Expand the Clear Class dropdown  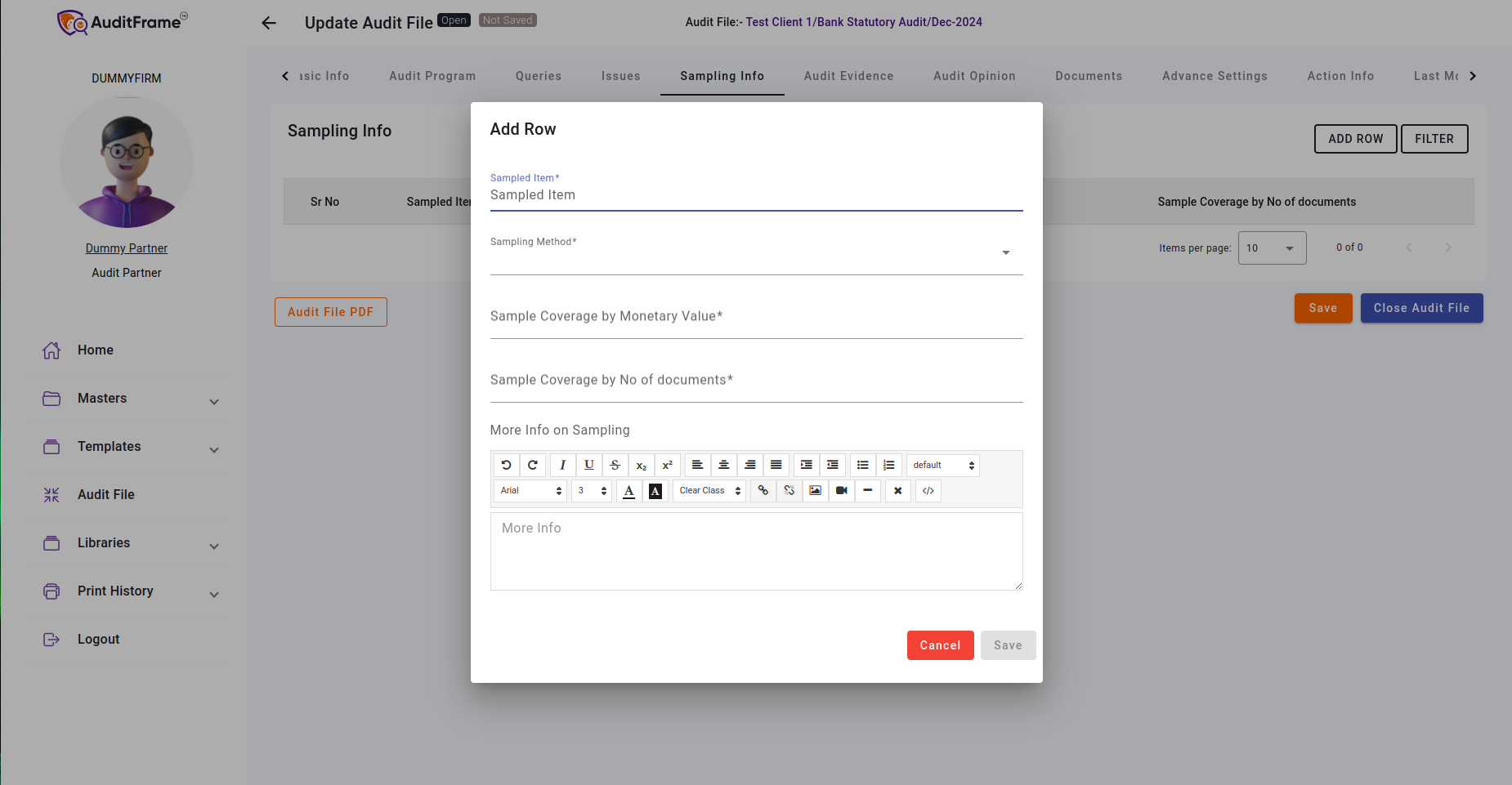(x=709, y=490)
